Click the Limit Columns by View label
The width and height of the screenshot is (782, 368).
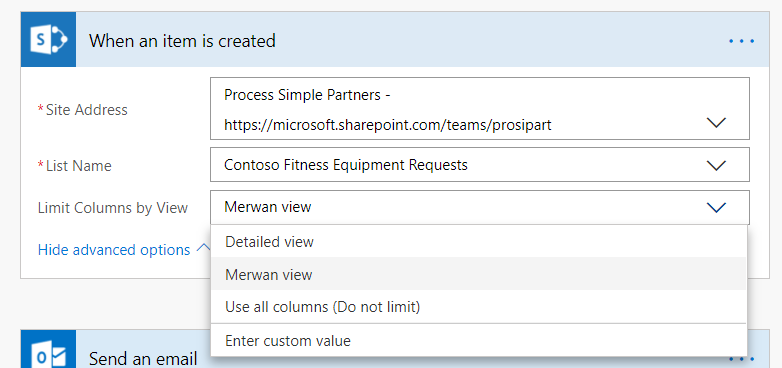[113, 208]
